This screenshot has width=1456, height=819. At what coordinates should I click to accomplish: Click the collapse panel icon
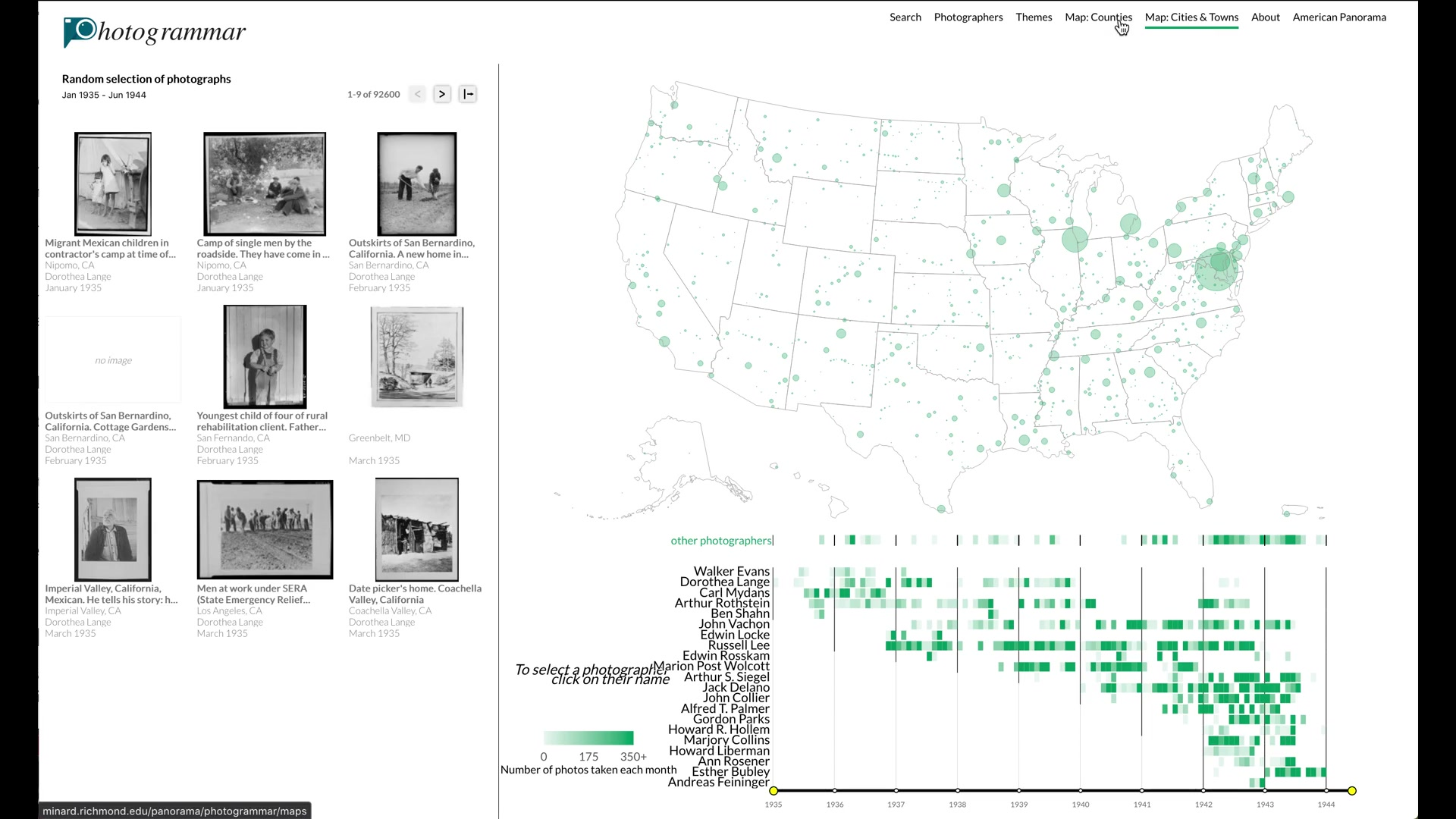pos(468,94)
